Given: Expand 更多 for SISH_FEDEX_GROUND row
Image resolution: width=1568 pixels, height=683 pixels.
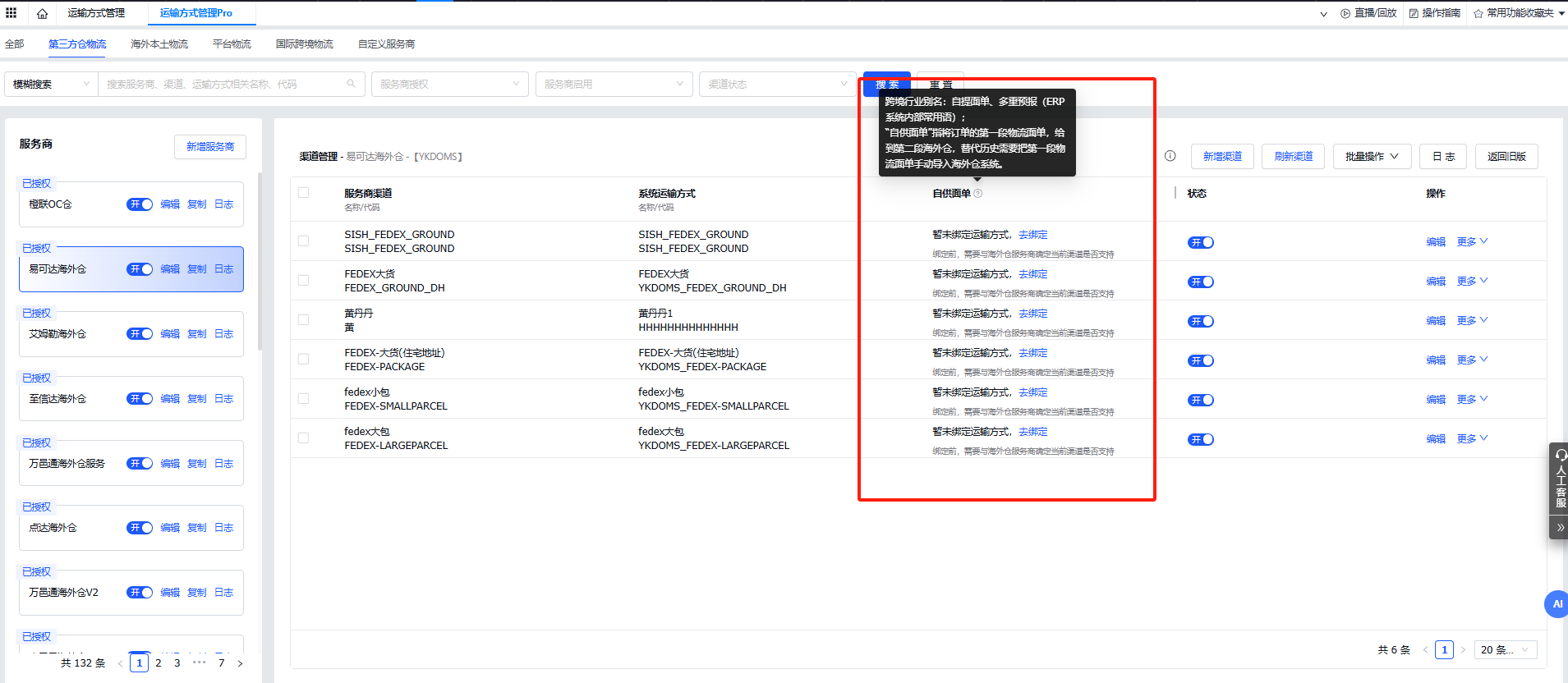Looking at the screenshot, I should [x=1472, y=241].
